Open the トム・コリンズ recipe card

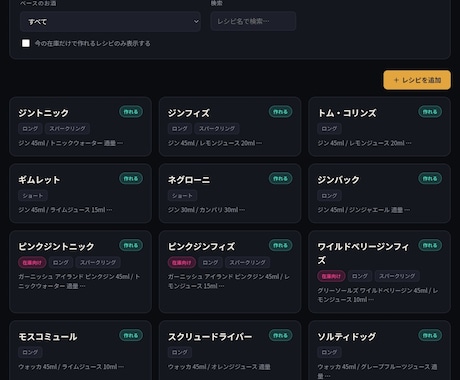click(x=379, y=127)
